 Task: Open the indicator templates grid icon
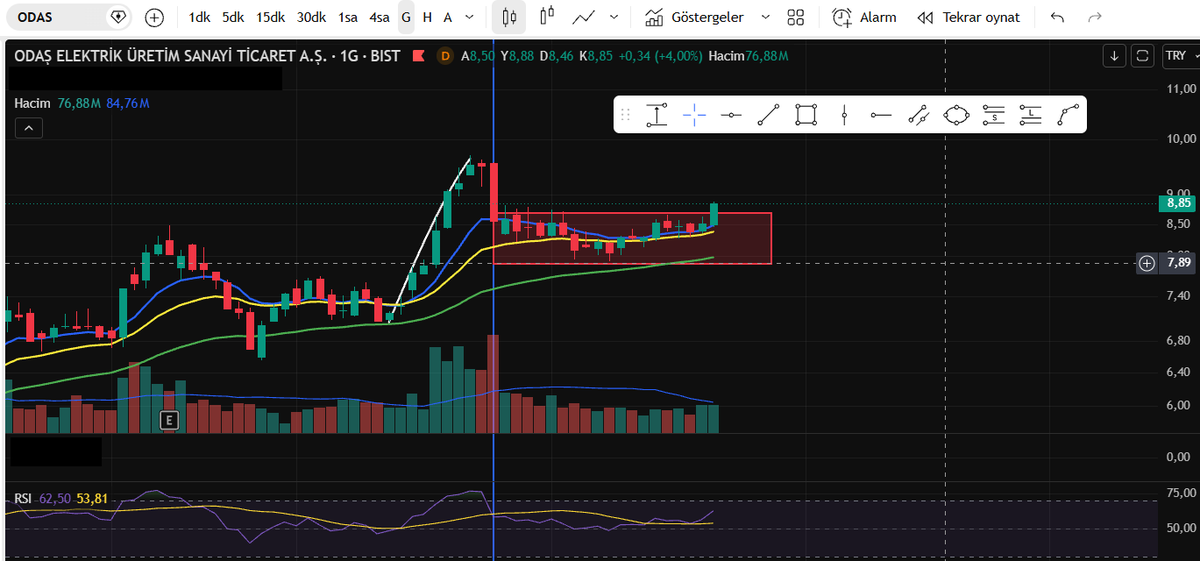pos(796,17)
